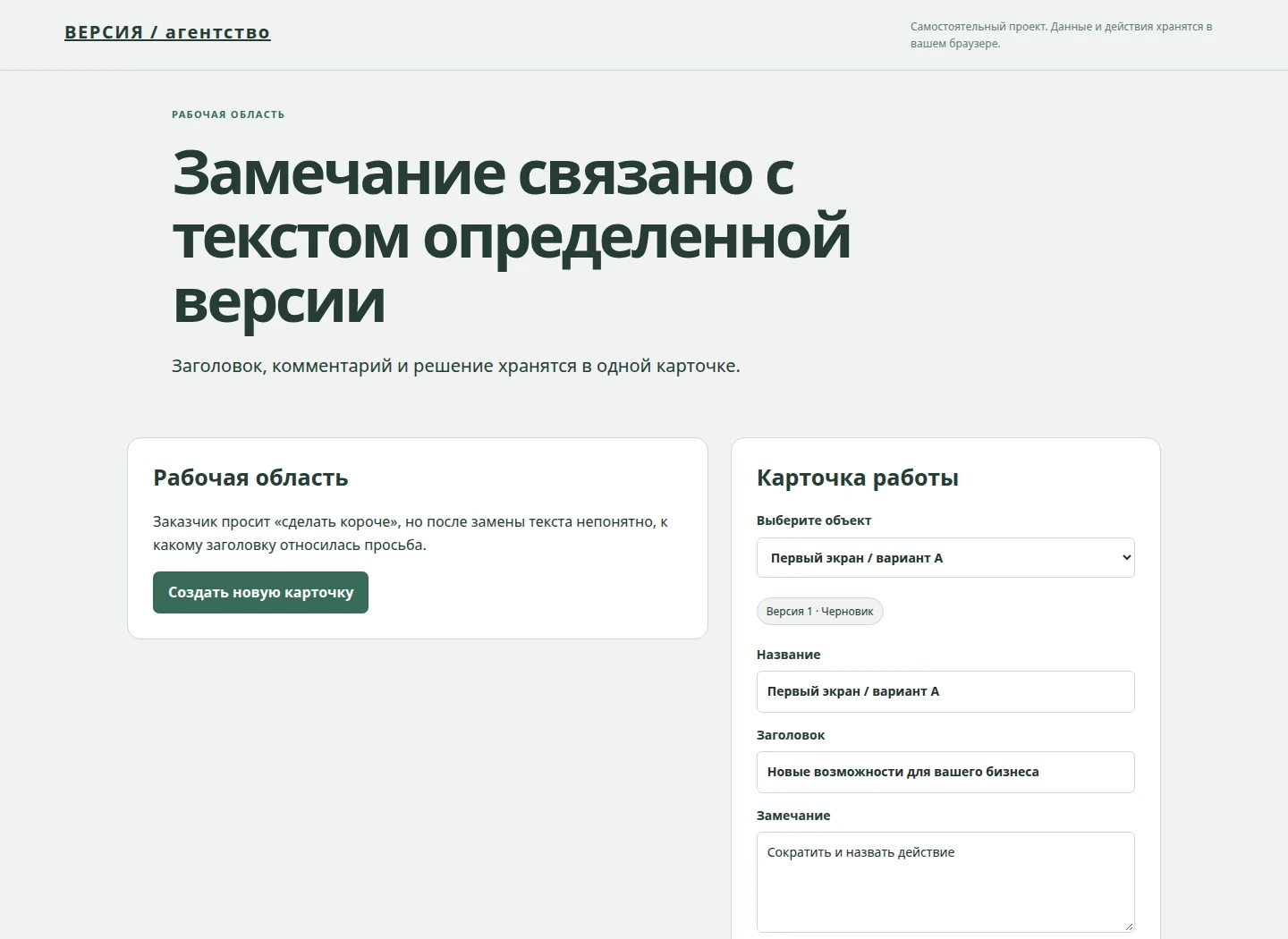
Task: Click the Заказчик просит «сделать короче» paragraph
Action: coord(411,533)
